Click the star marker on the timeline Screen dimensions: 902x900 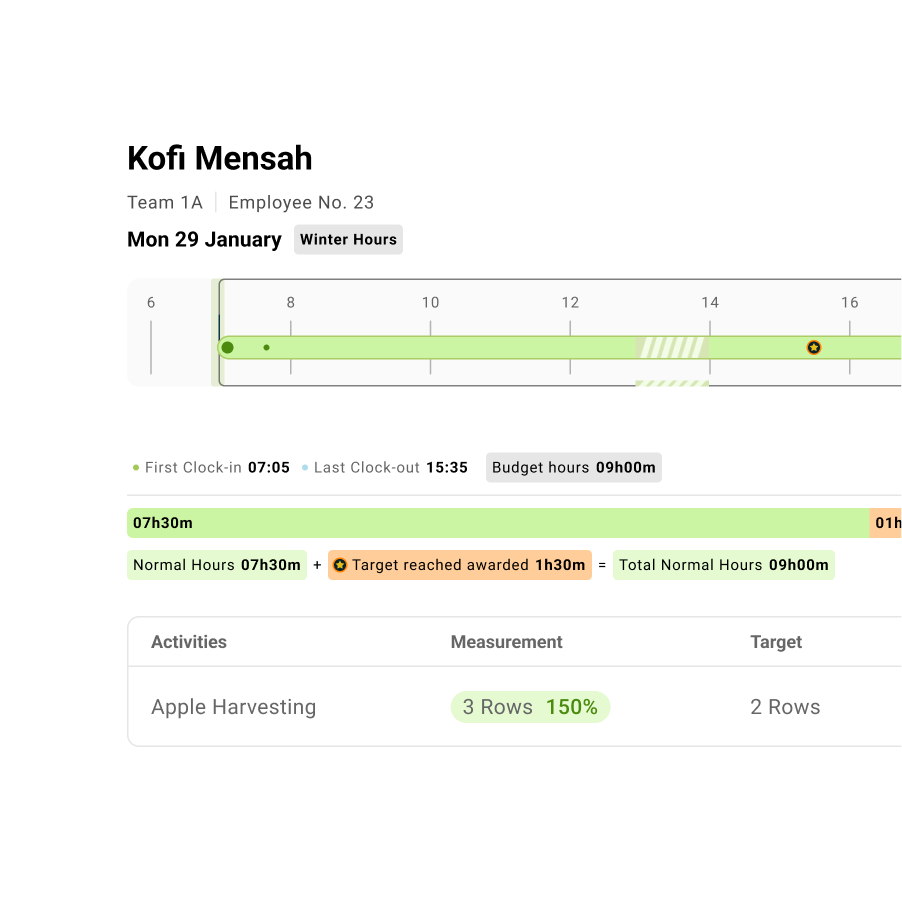click(x=814, y=347)
